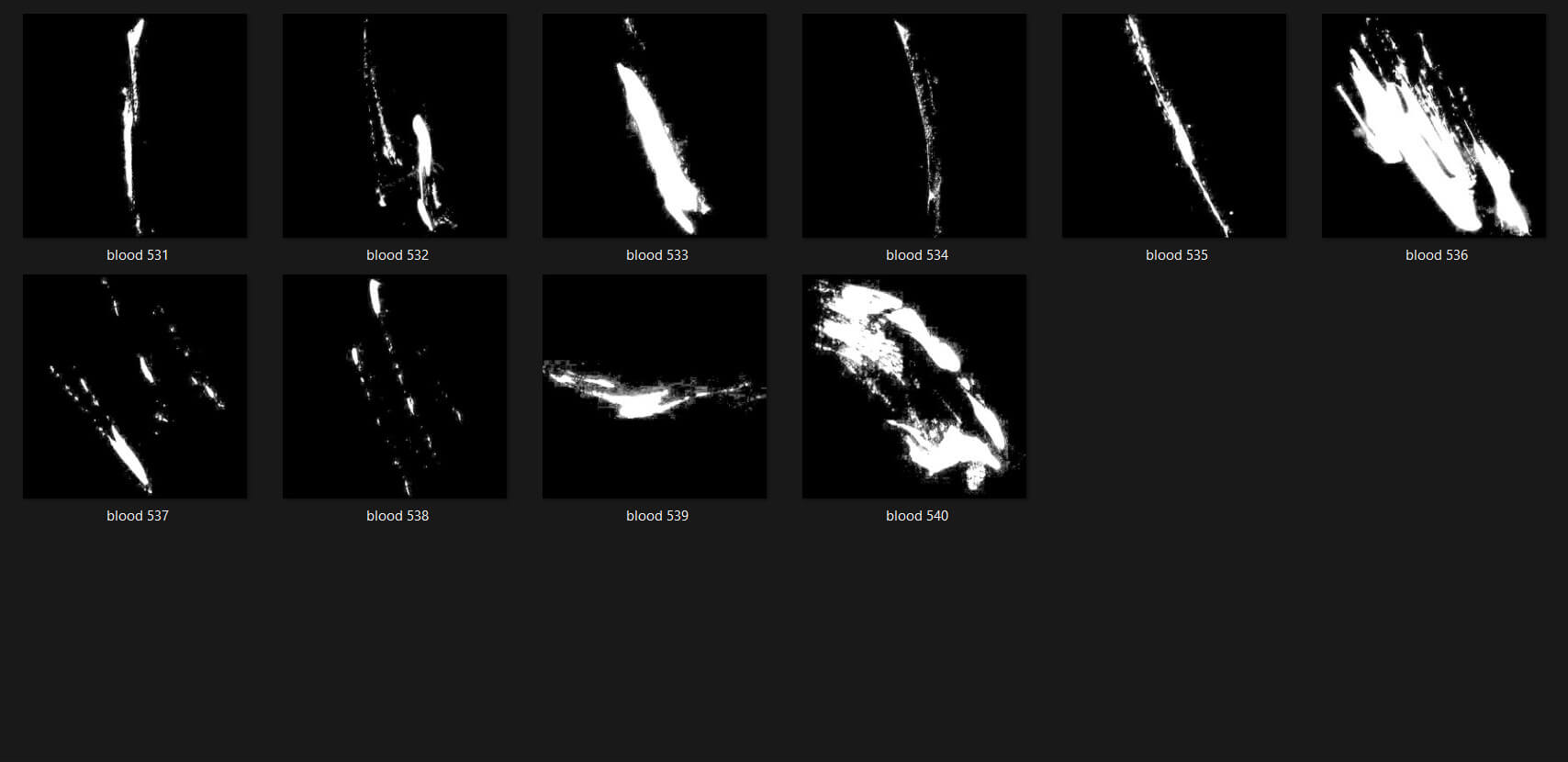The image size is (1568, 762).
Task: Click the "blood 540" file name label
Action: pyautogui.click(x=917, y=516)
